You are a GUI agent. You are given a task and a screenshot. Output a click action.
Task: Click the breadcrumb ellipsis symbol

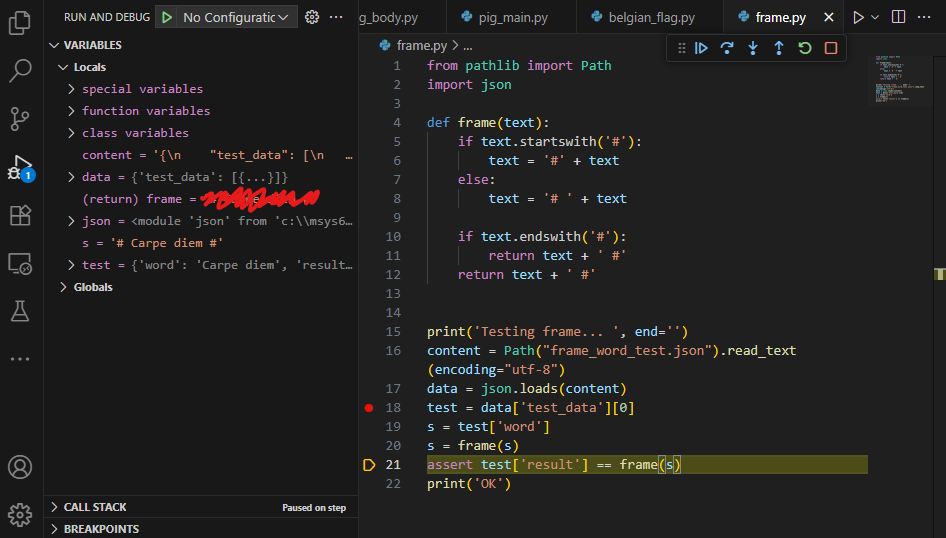coord(468,46)
